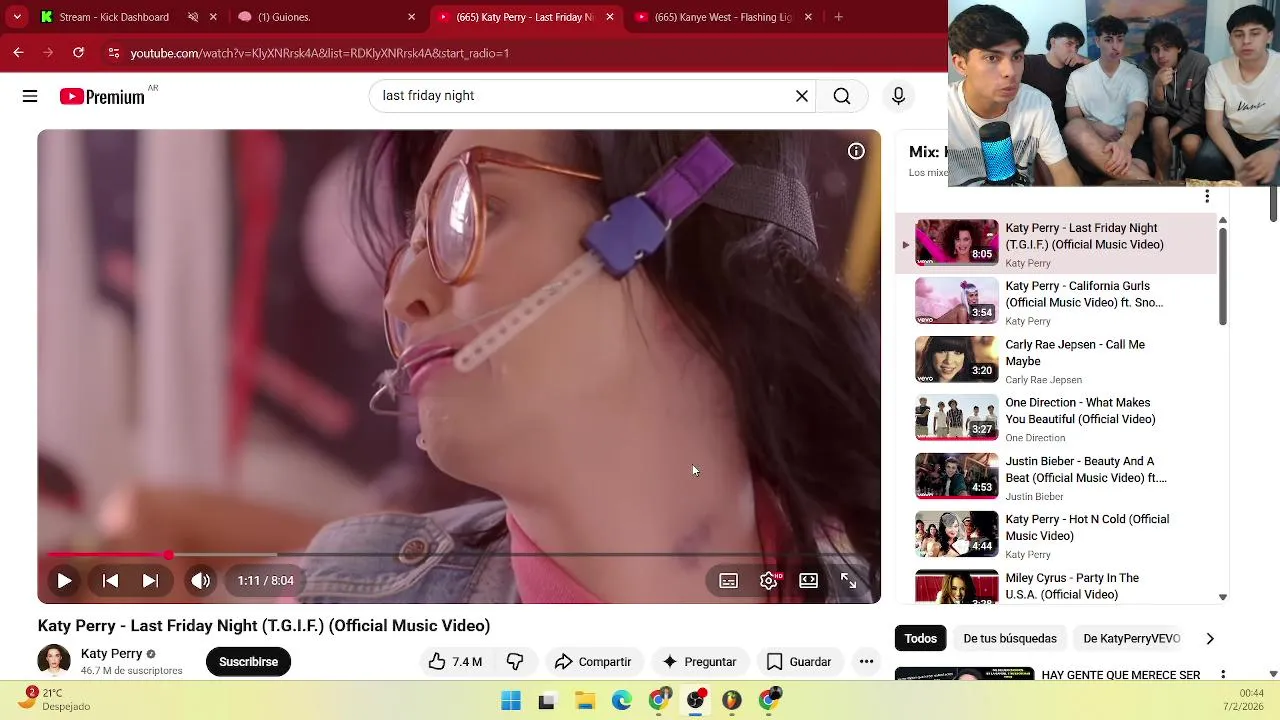Viewport: 1280px width, 720px height.
Task: Enter fullscreen mode in the player
Action: (x=848, y=580)
